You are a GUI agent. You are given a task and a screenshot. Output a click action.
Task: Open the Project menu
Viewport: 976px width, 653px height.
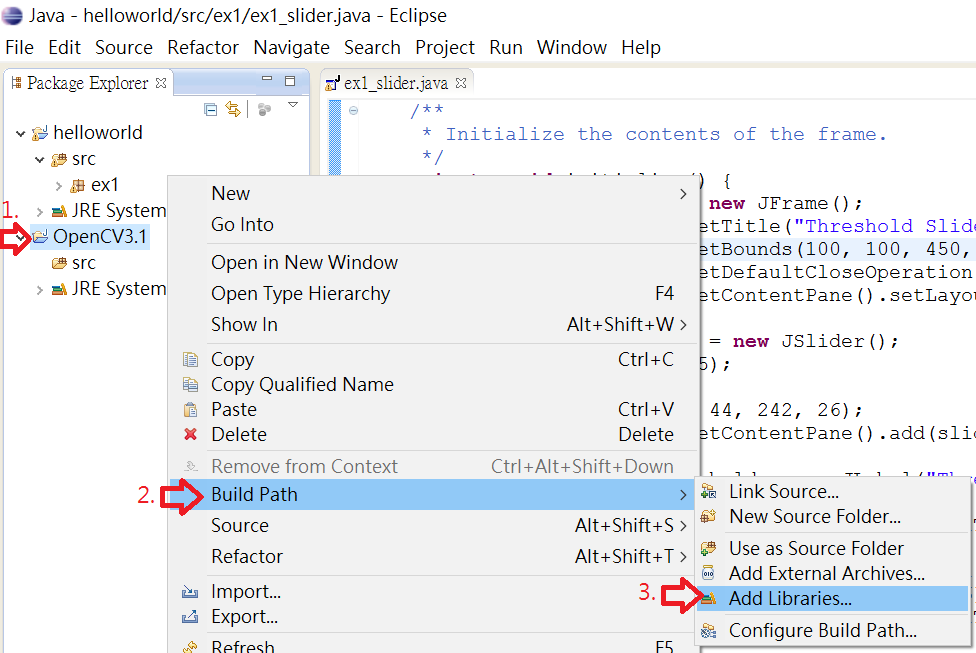point(445,47)
